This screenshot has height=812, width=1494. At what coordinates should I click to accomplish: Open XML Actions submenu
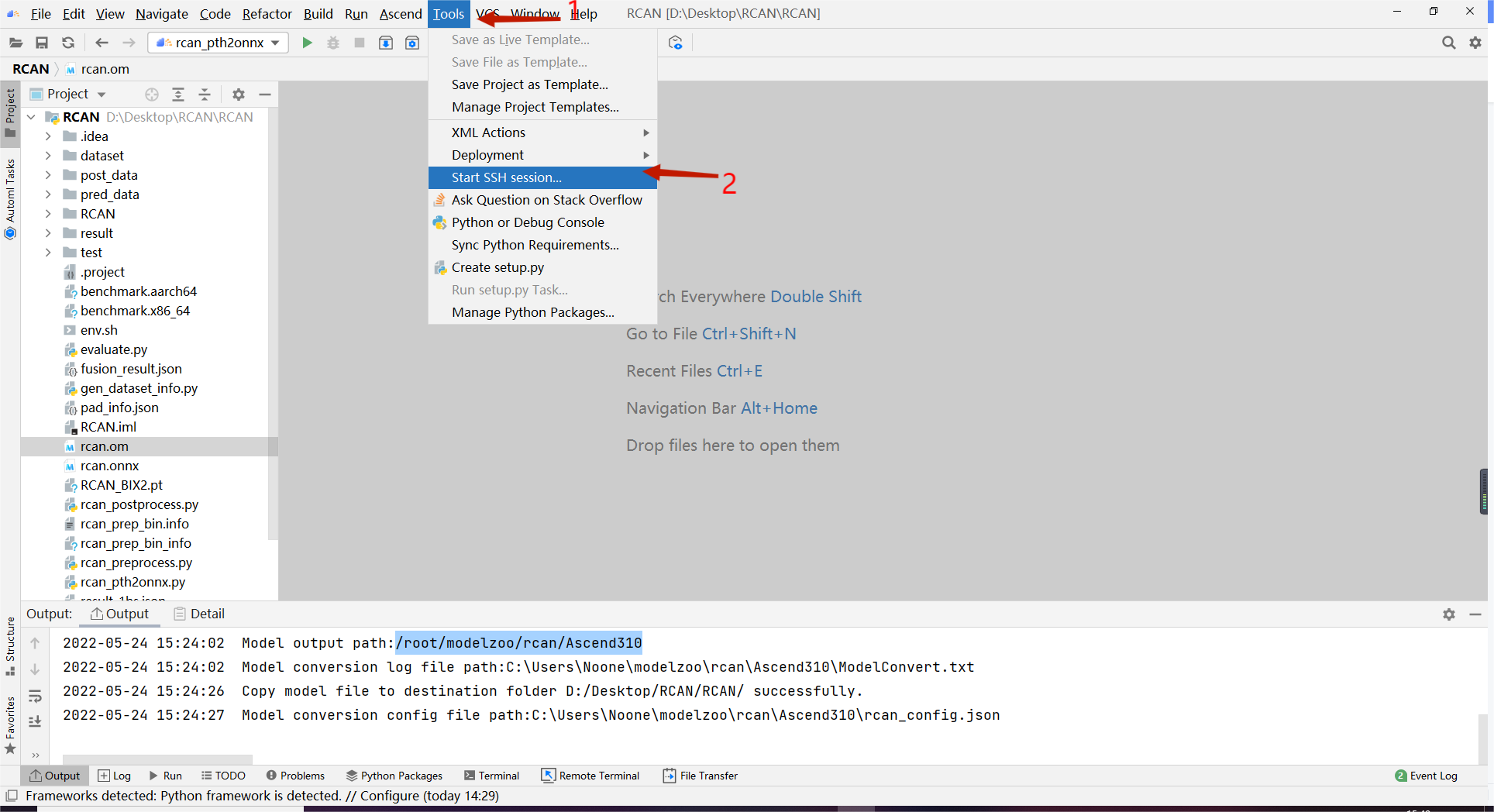[x=542, y=132]
